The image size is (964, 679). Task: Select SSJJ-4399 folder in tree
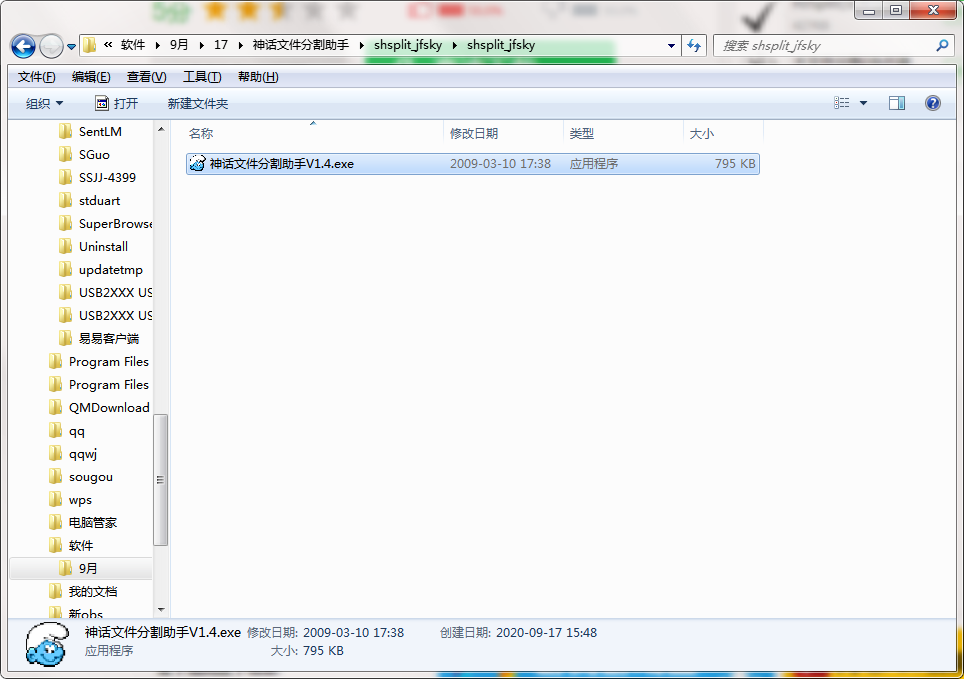click(x=107, y=178)
